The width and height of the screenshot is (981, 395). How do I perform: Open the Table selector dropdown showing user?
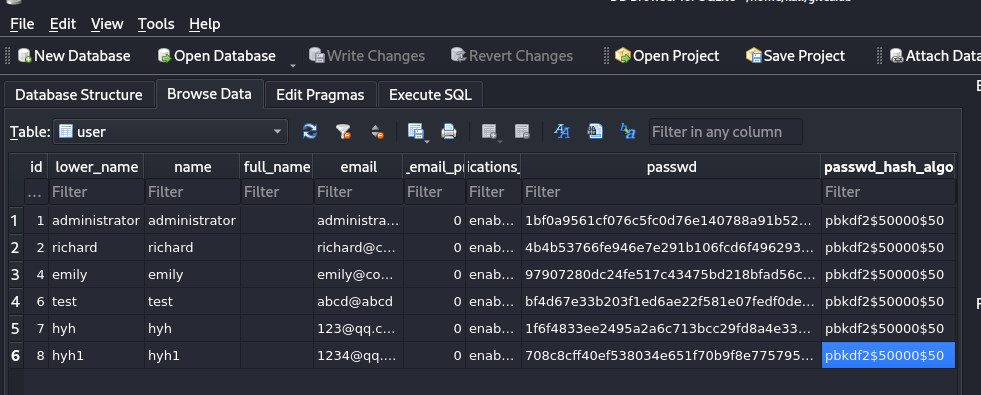tap(170, 131)
